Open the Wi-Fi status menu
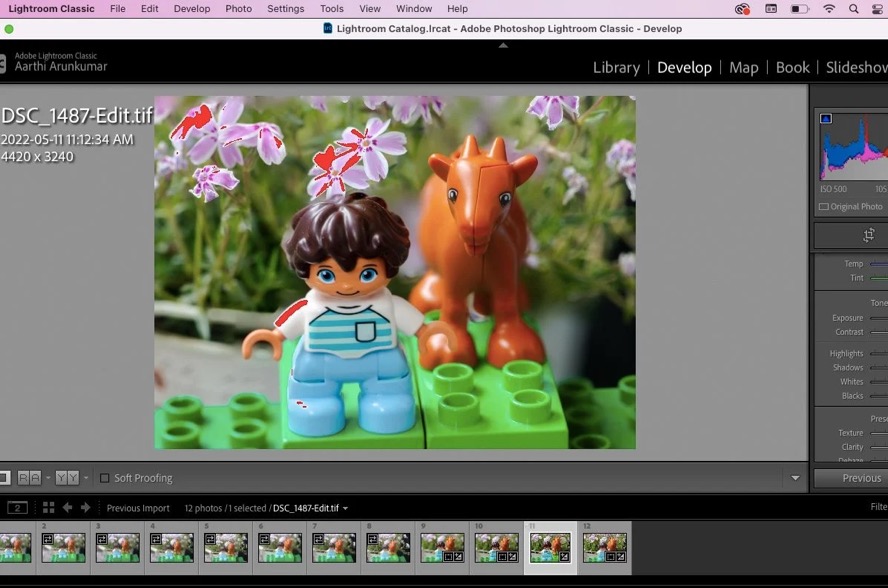This screenshot has height=588, width=888. 829,8
